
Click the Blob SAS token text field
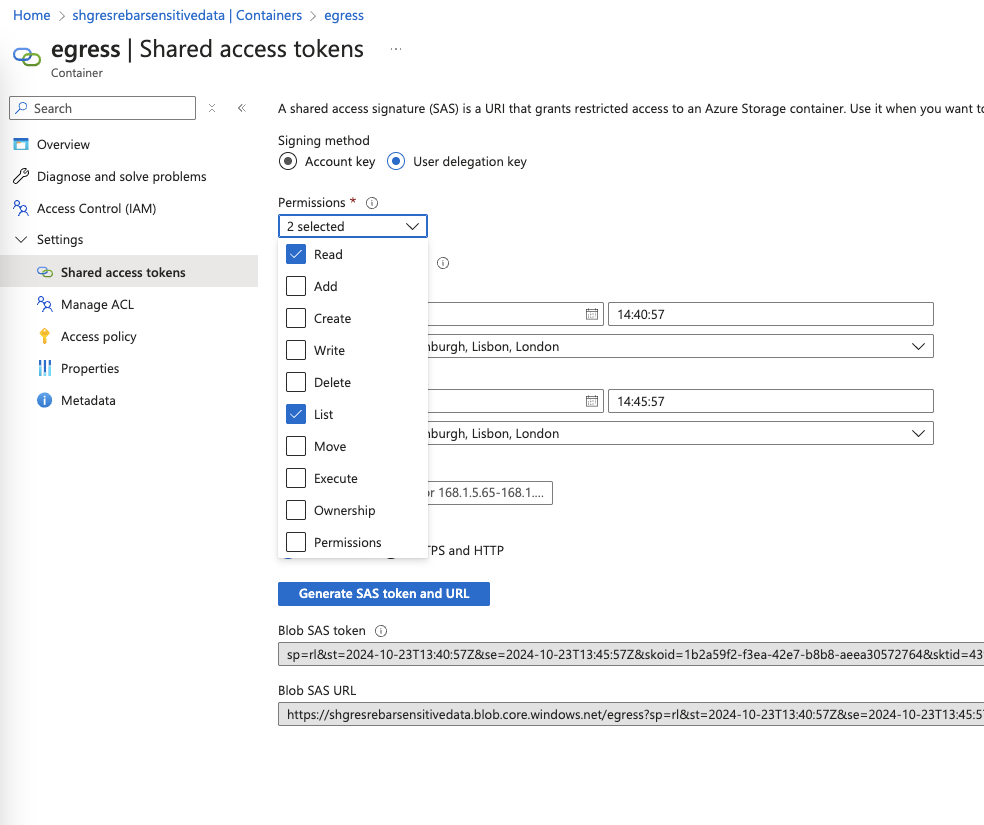pos(631,654)
